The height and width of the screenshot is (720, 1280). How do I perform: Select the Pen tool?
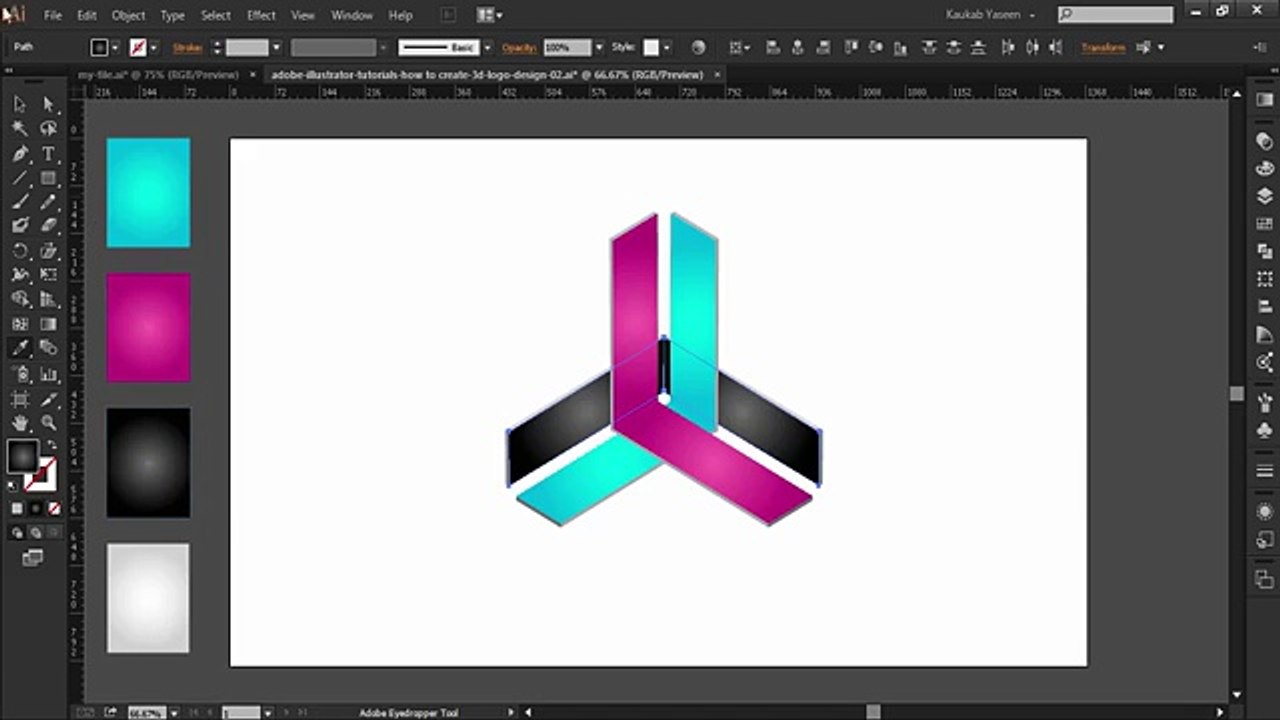[20, 154]
